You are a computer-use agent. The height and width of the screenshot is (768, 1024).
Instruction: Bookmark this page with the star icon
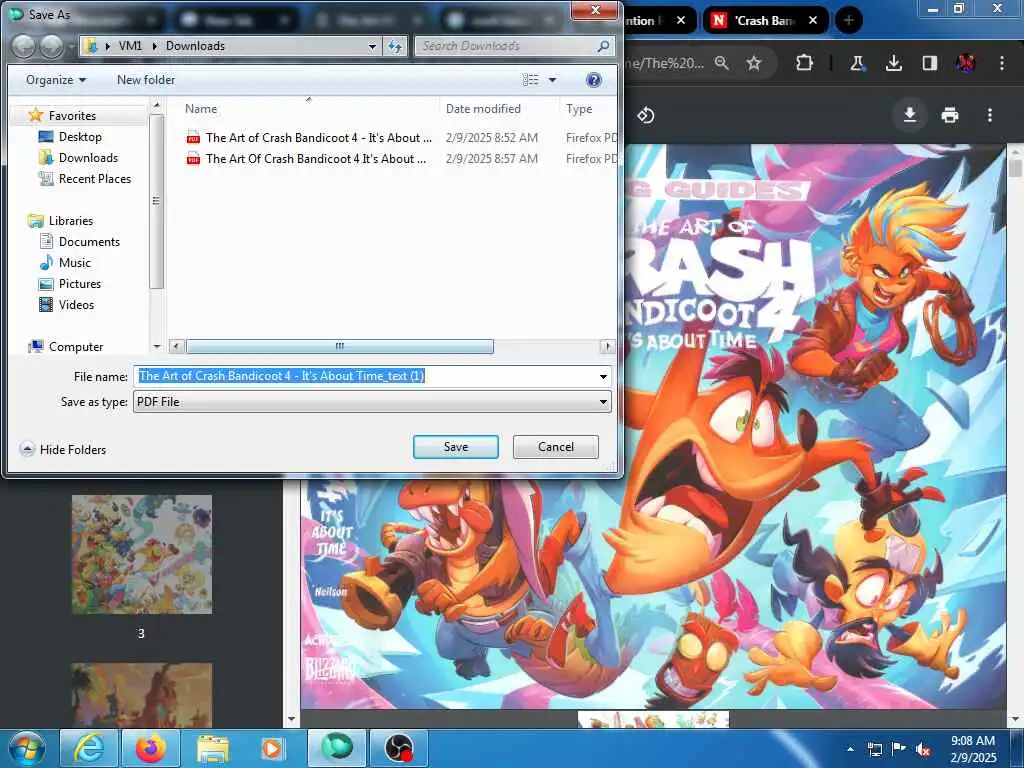coord(754,63)
